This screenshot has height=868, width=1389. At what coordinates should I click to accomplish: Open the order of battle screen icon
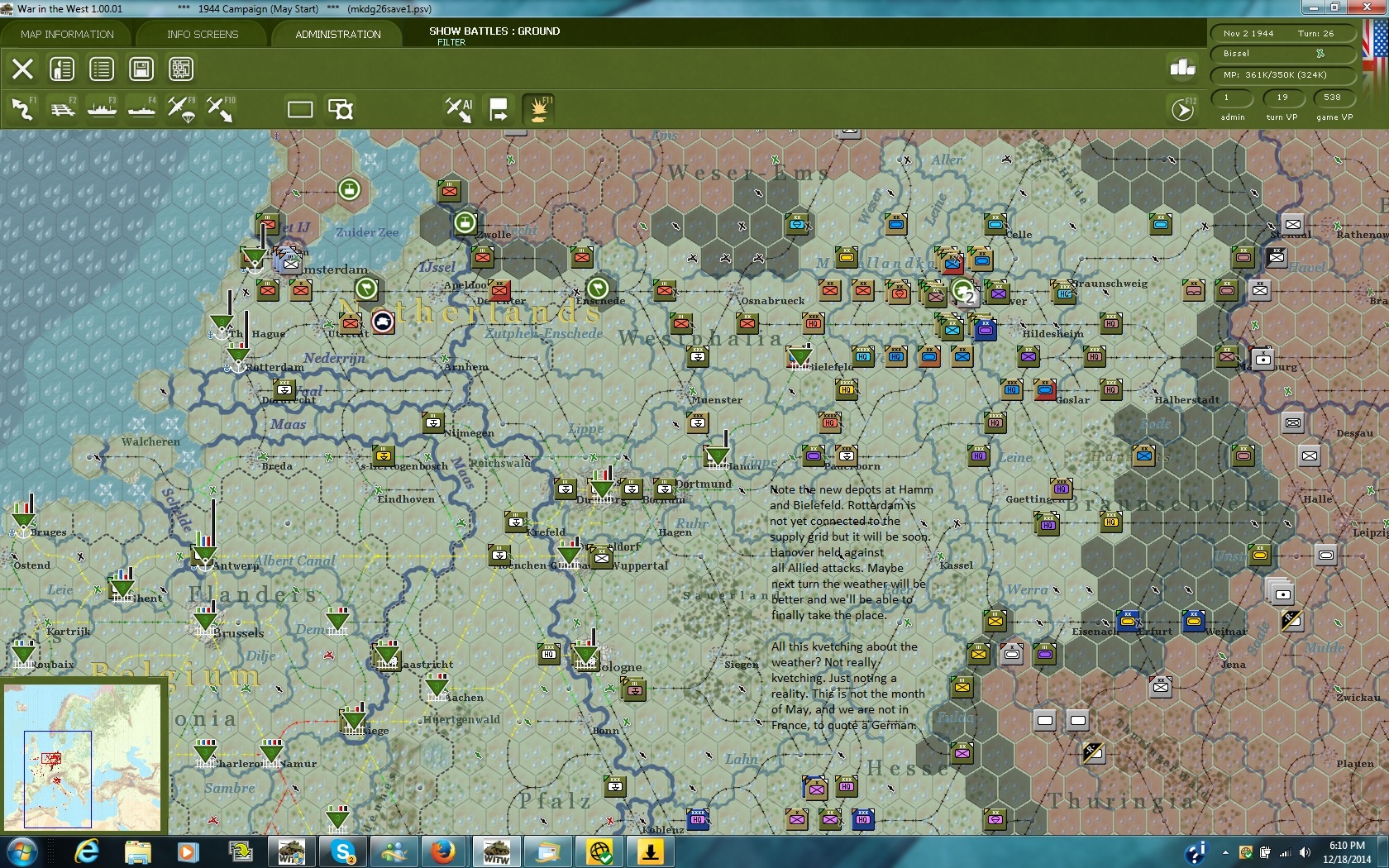(62, 69)
